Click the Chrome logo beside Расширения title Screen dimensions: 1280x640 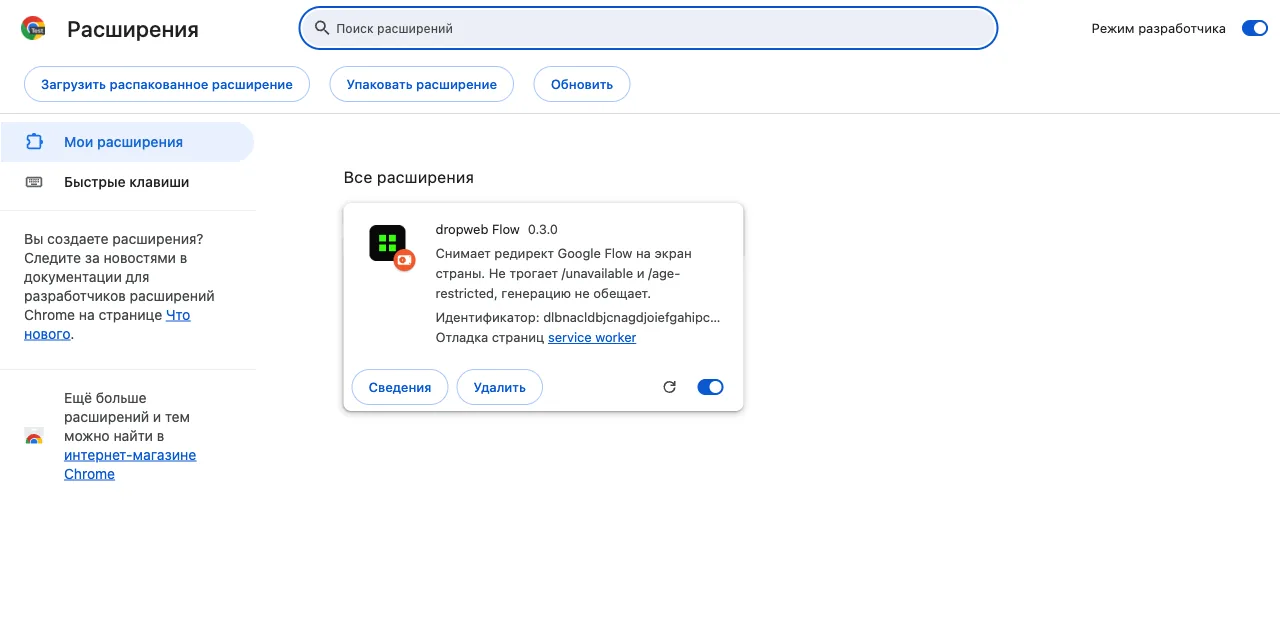click(x=34, y=29)
